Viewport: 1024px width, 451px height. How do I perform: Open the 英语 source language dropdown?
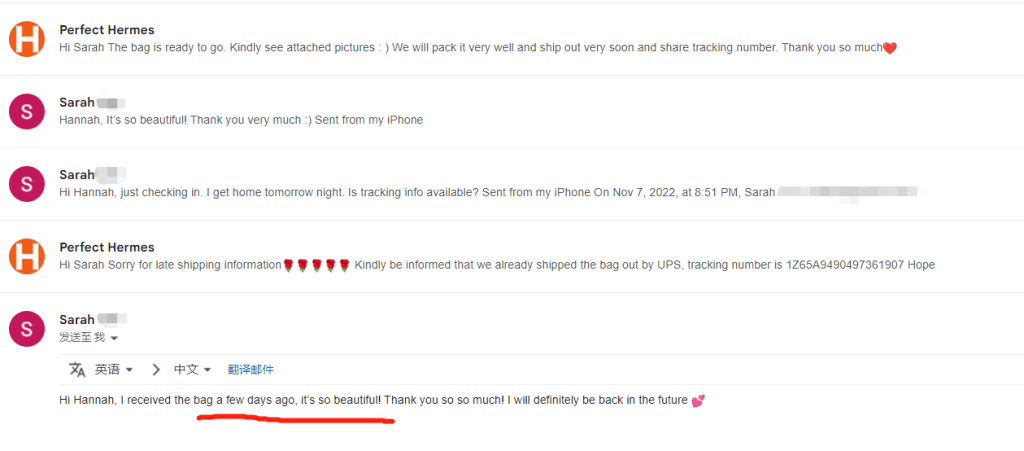[114, 370]
